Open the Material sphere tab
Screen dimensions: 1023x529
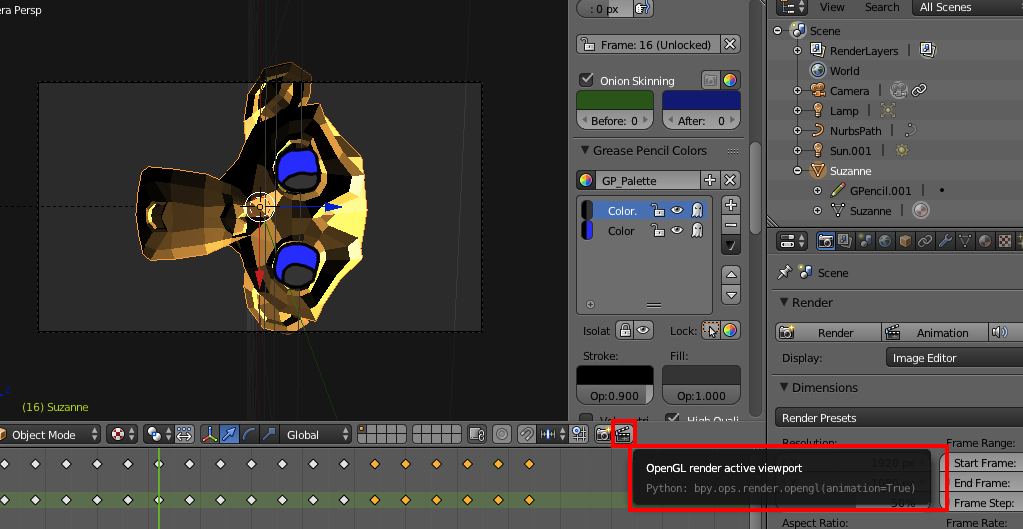point(985,241)
